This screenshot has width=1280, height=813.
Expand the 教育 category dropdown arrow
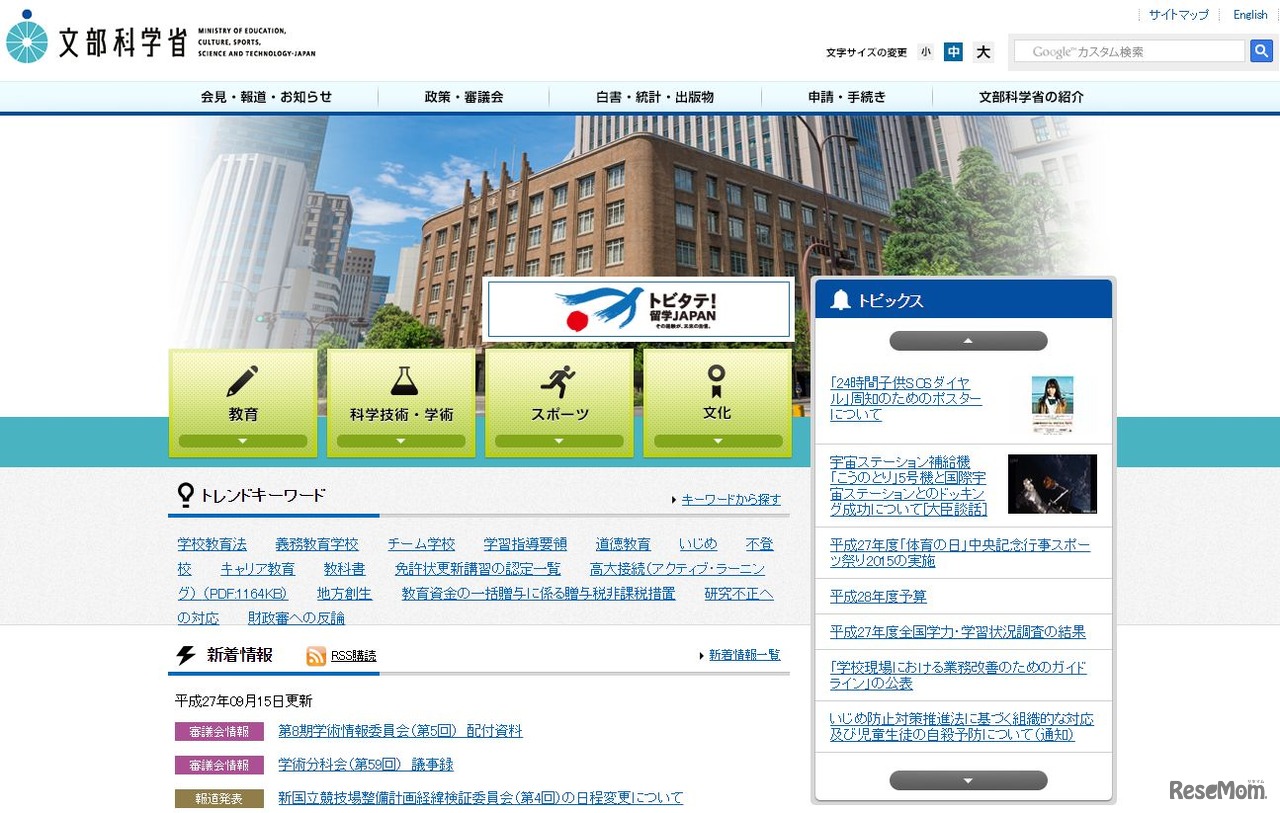(x=242, y=440)
